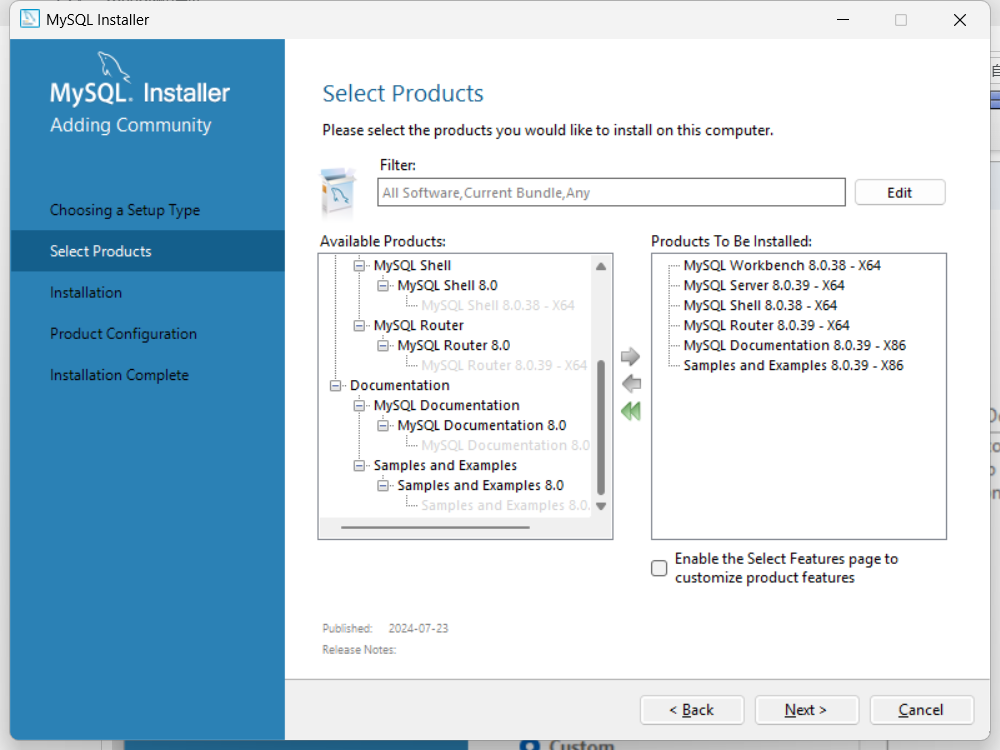1000x750 pixels.
Task: Click the scroll up arrow in Available Products
Action: [601, 267]
